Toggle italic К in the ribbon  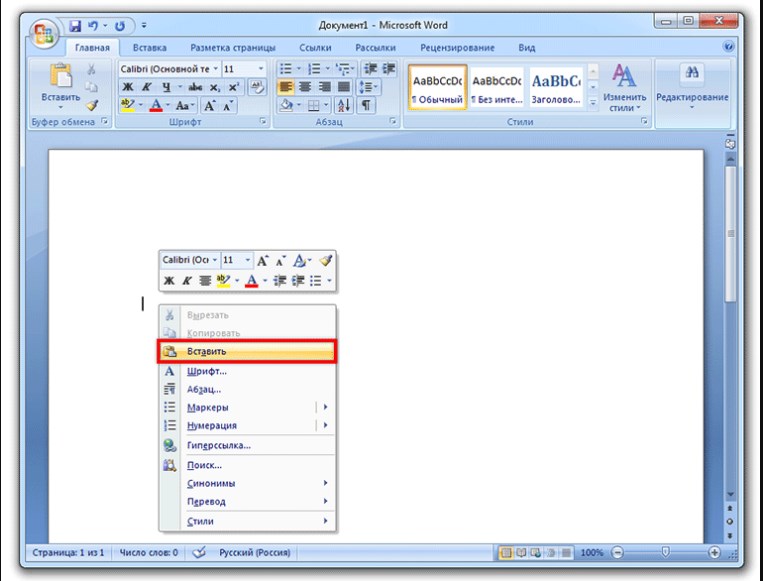point(146,87)
